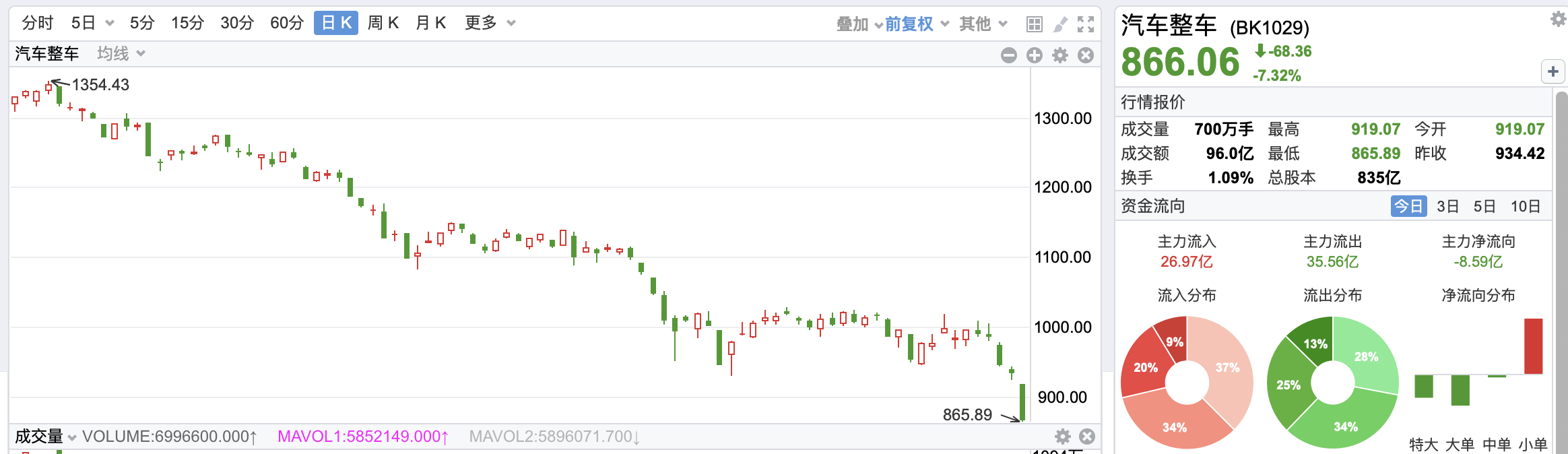This screenshot has height=454, width=1568.
Task: Select 3日 fund flow period
Action: [1448, 206]
